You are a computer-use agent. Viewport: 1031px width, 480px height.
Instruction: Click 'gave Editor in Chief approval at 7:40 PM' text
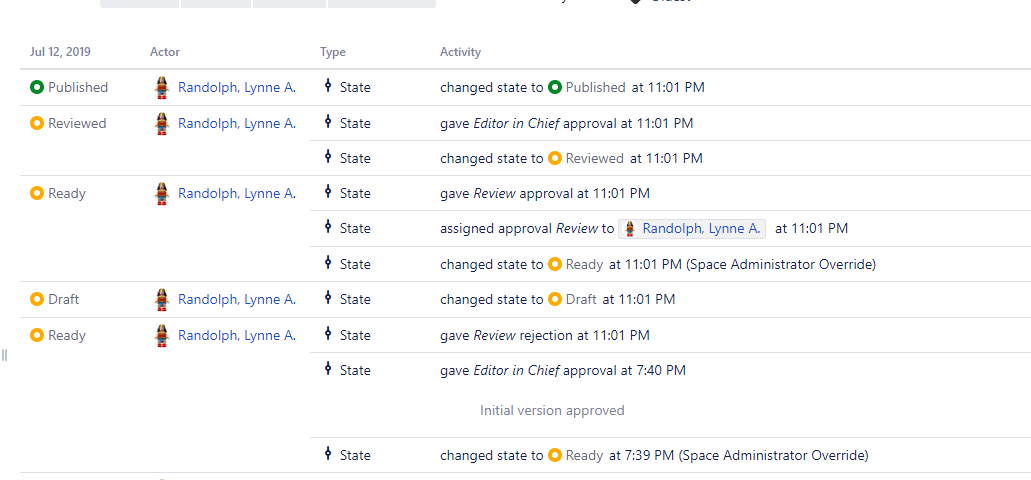click(x=563, y=370)
